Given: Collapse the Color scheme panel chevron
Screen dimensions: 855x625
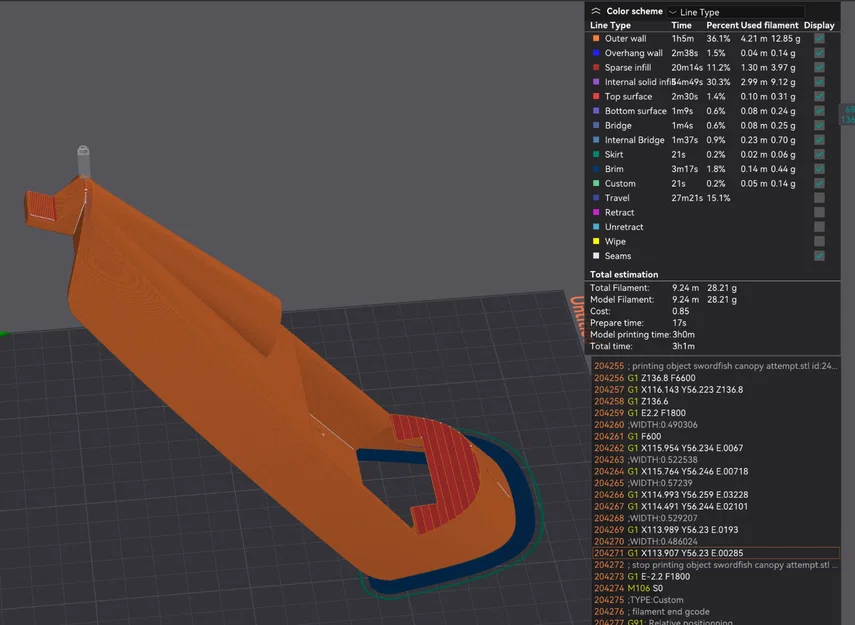Looking at the screenshot, I should click(595, 11).
